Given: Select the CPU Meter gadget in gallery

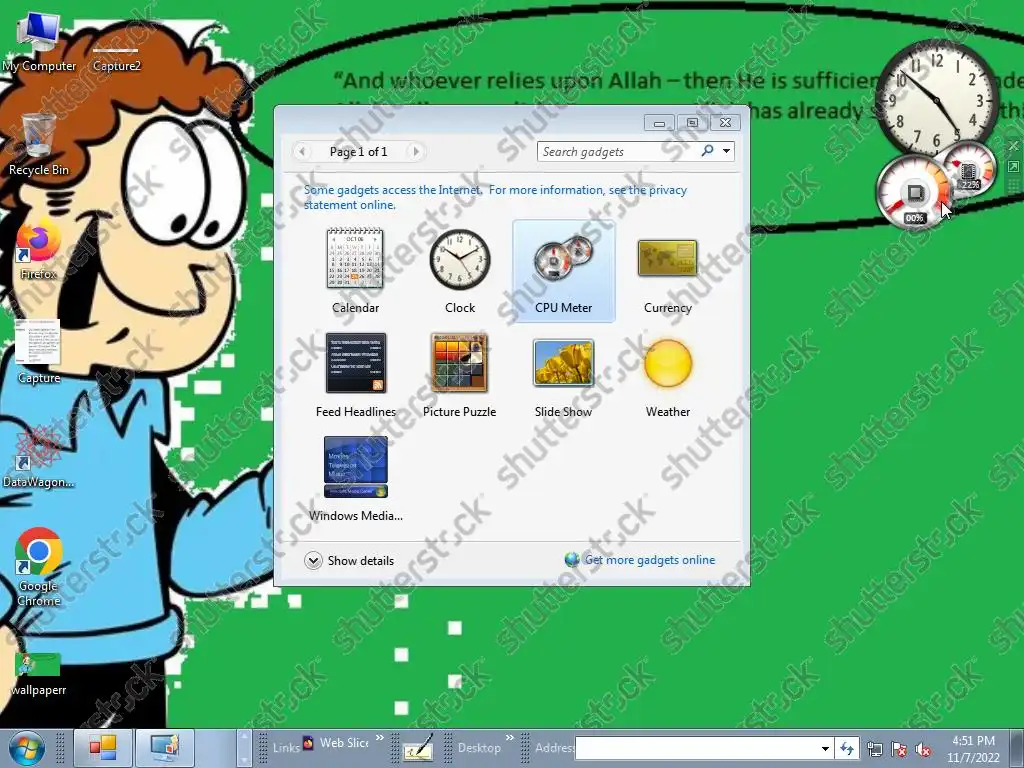Looking at the screenshot, I should pyautogui.click(x=564, y=270).
